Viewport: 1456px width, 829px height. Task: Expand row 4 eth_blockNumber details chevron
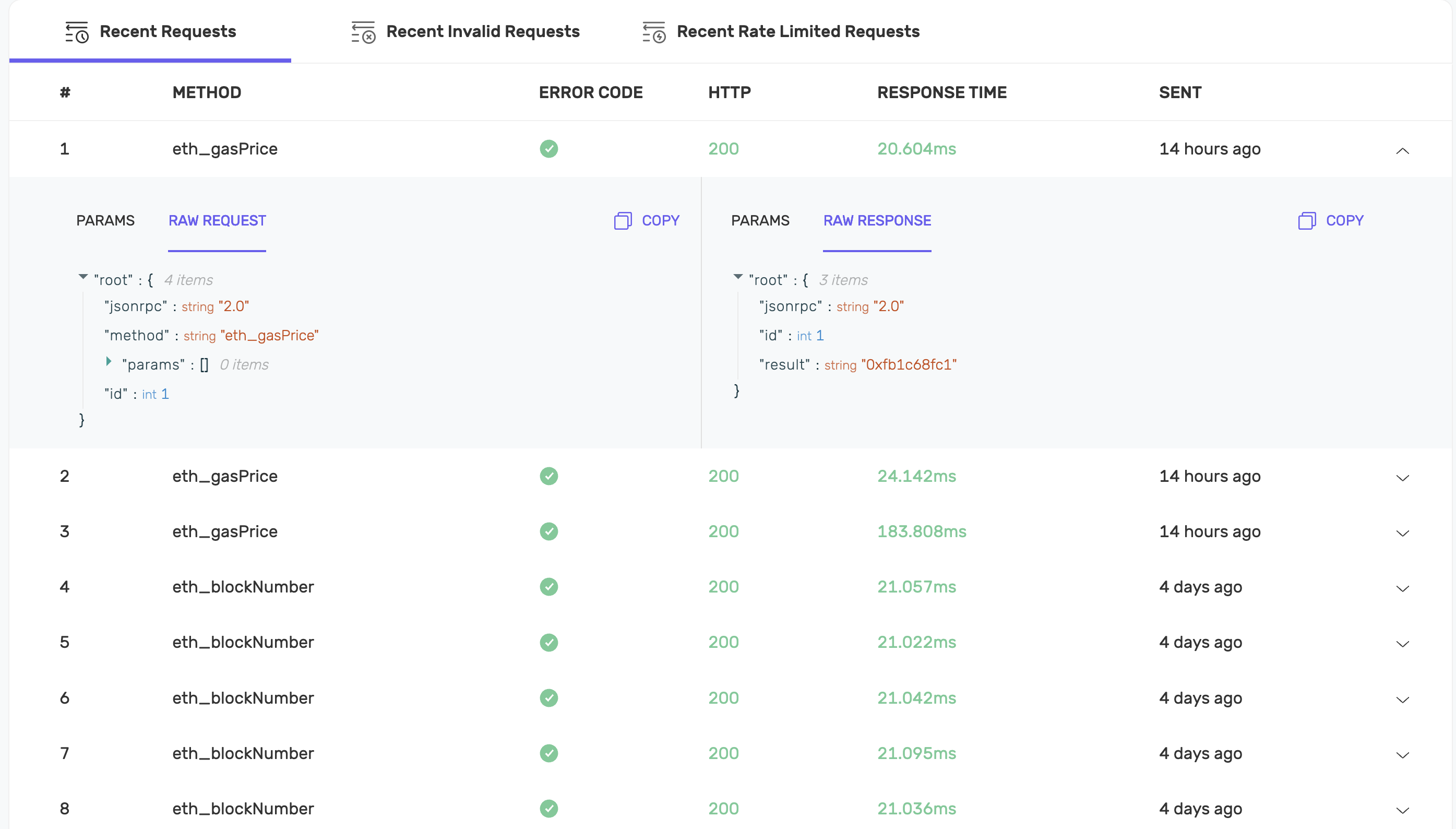point(1402,588)
